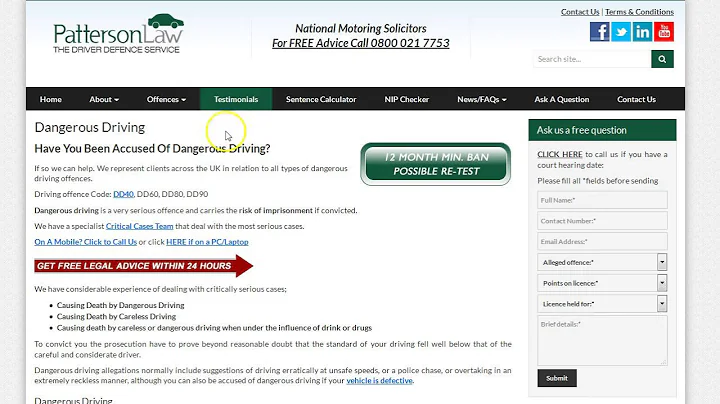Click the PattersonLaw logo
The width and height of the screenshot is (720, 404).
click(118, 34)
